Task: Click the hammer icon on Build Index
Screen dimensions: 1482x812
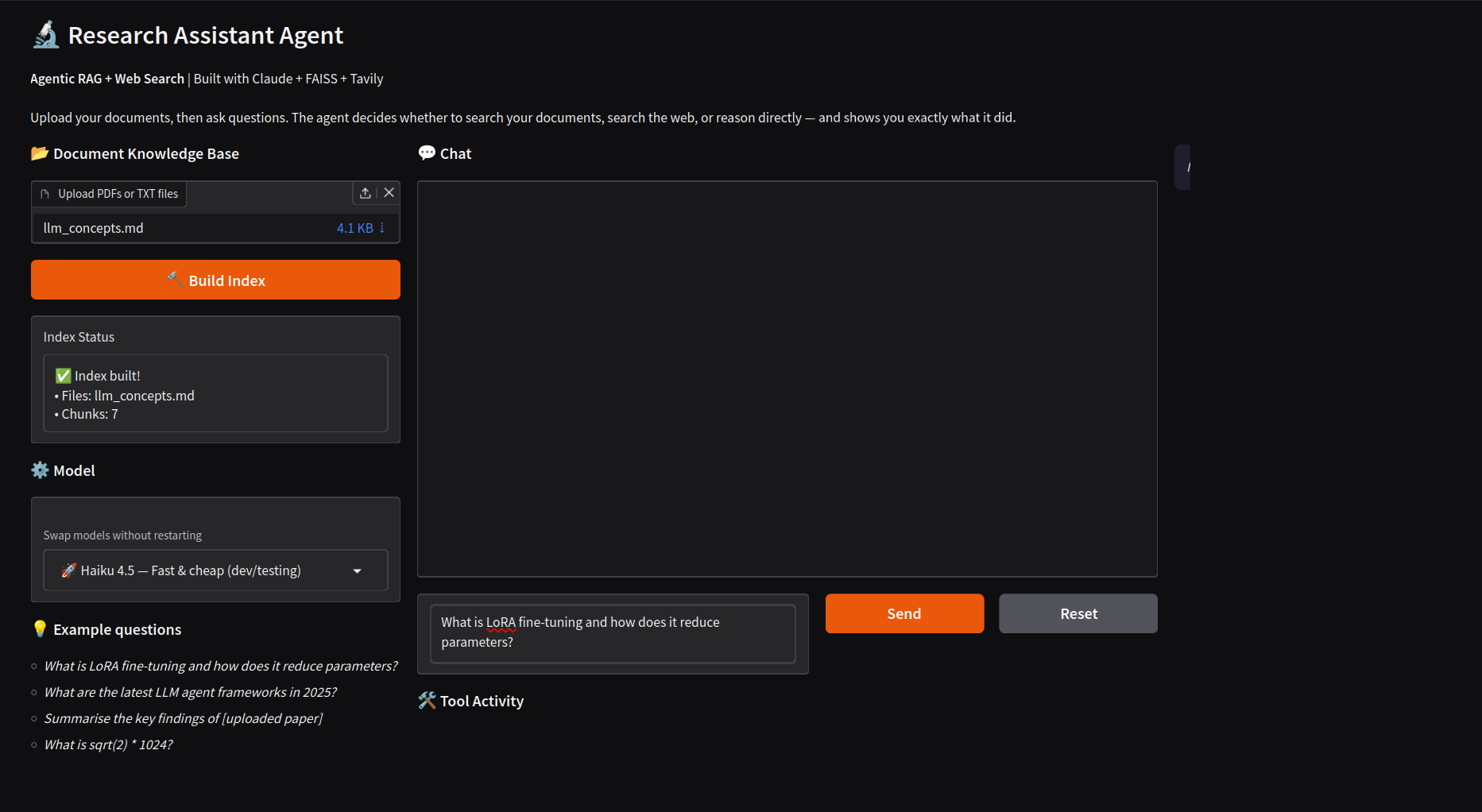Action: [175, 280]
